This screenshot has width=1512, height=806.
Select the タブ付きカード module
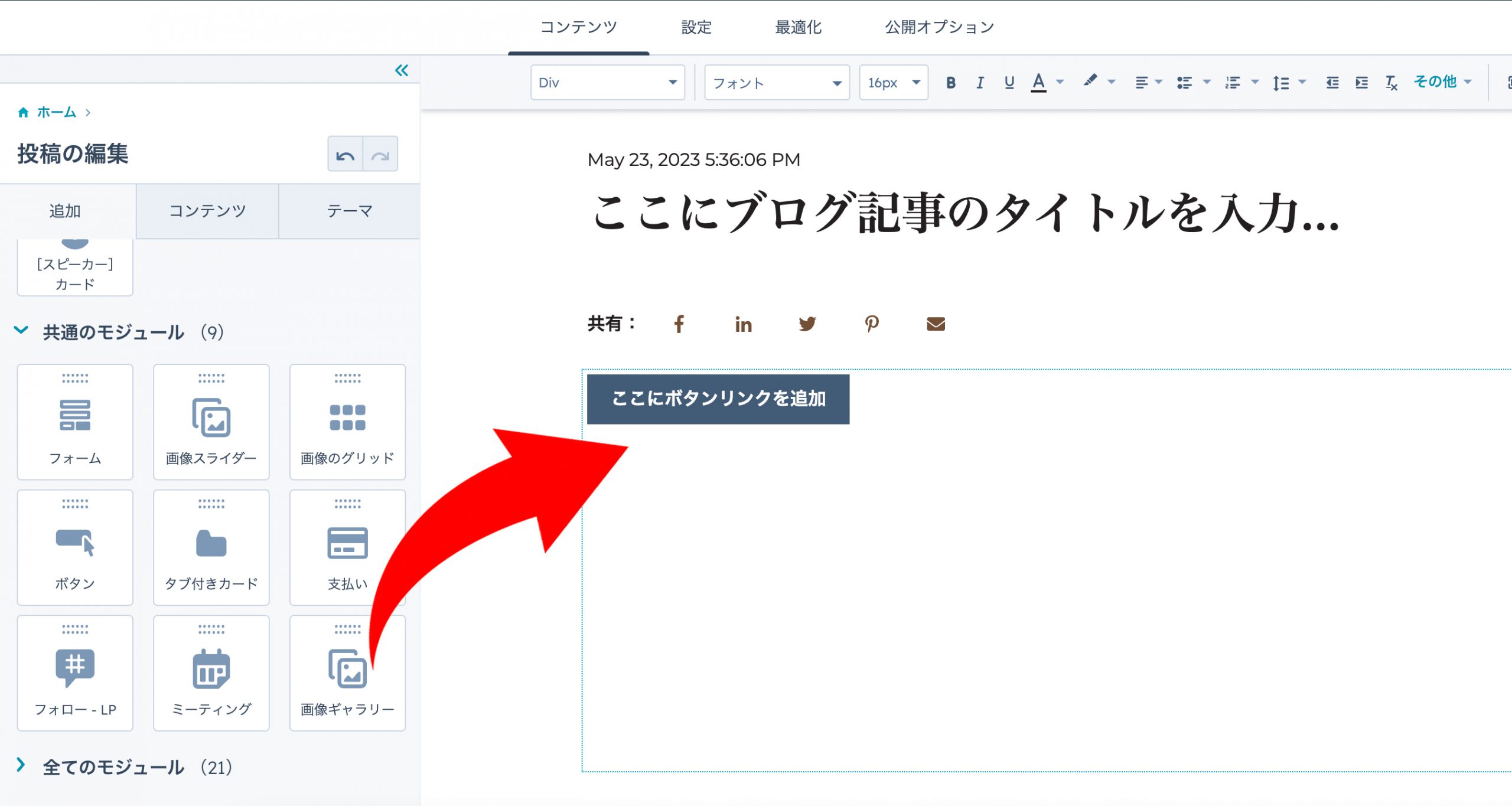pyautogui.click(x=211, y=547)
